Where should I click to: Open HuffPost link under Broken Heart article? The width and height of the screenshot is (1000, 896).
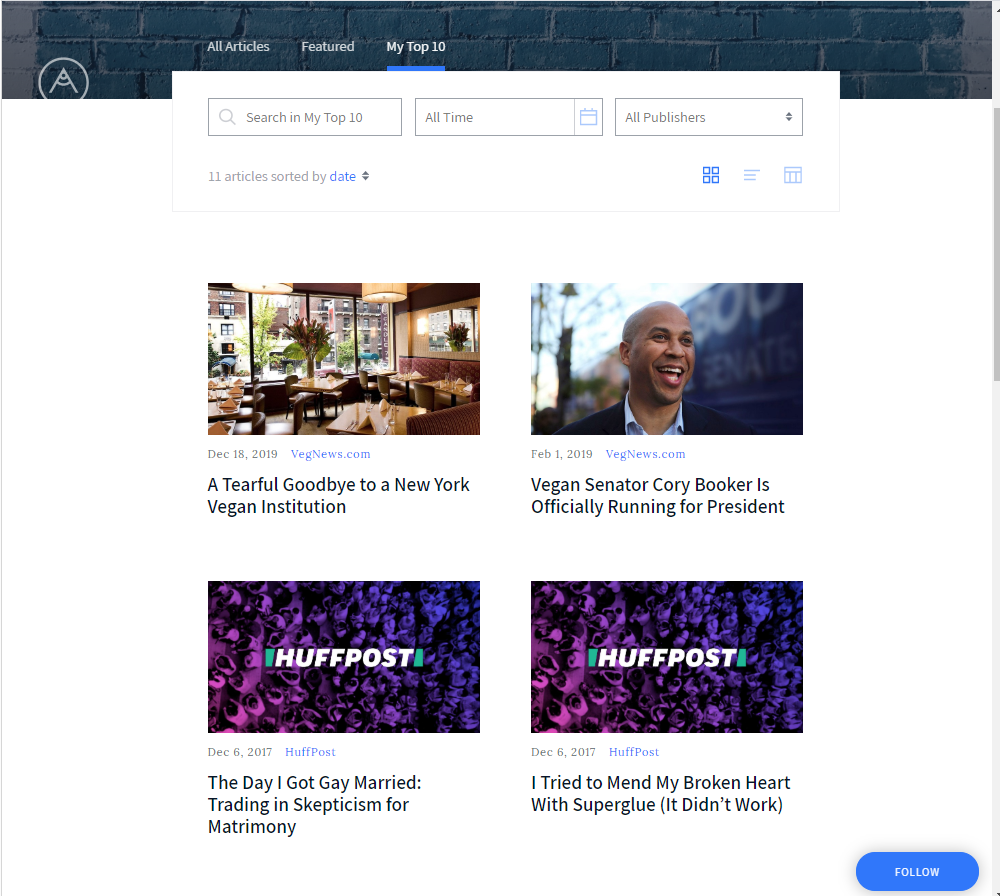click(x=634, y=752)
